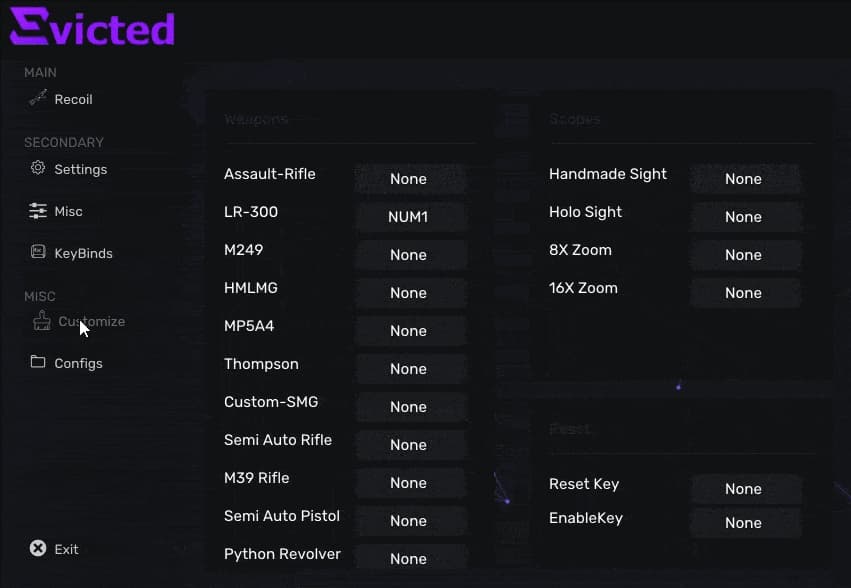Open the KeyBinds menu section

tap(83, 254)
